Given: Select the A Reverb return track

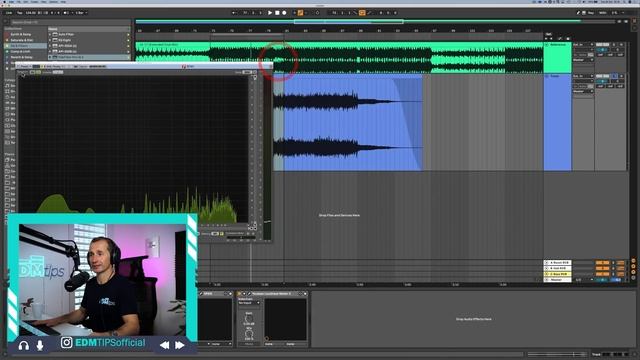Looking at the screenshot, I should coord(558,262).
